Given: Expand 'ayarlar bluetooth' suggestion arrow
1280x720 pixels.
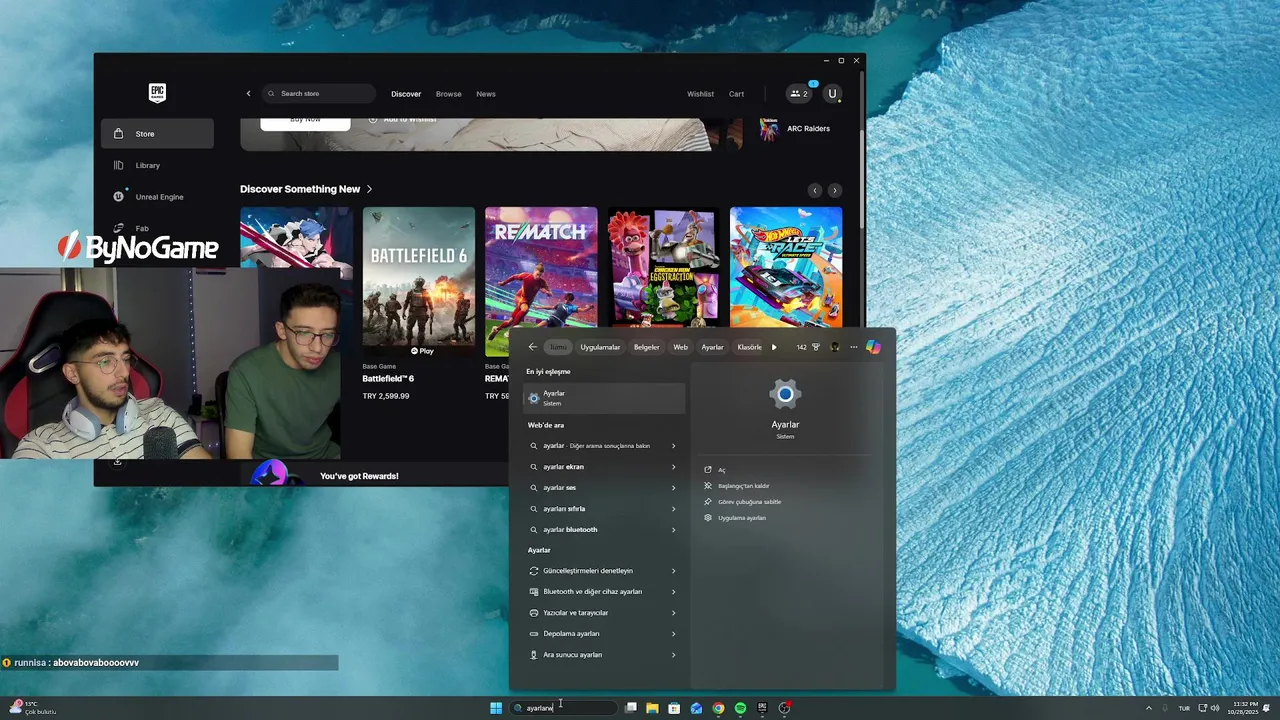Looking at the screenshot, I should pos(673,530).
